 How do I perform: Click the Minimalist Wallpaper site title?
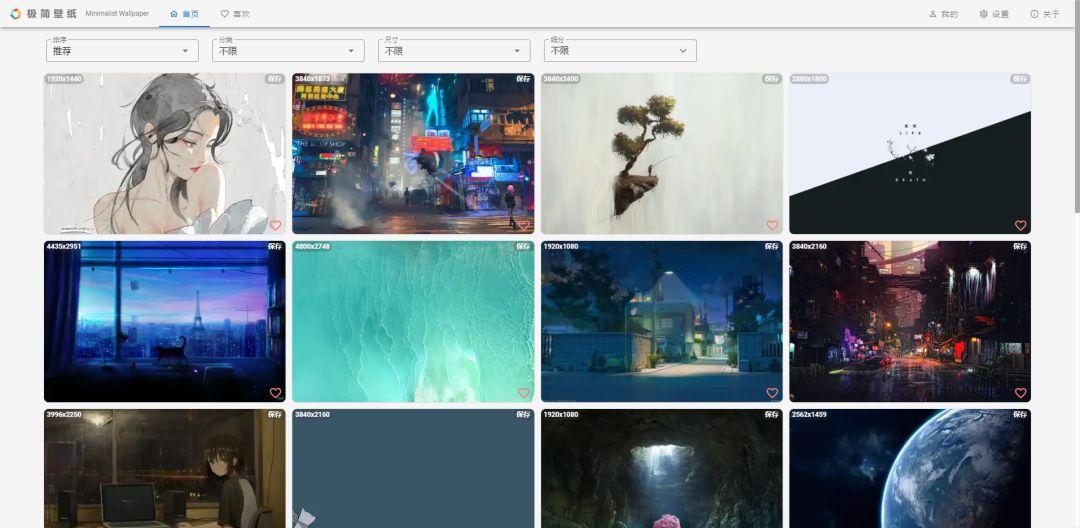pyautogui.click(x=117, y=14)
